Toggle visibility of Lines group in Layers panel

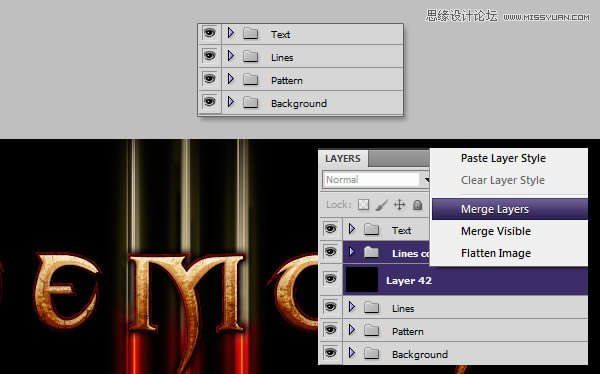(x=330, y=307)
